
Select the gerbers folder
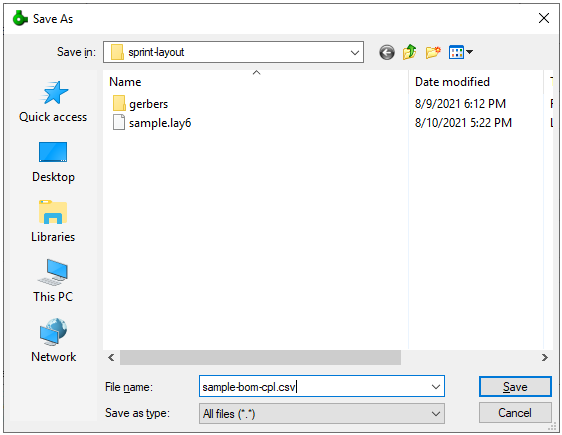(x=140, y=104)
